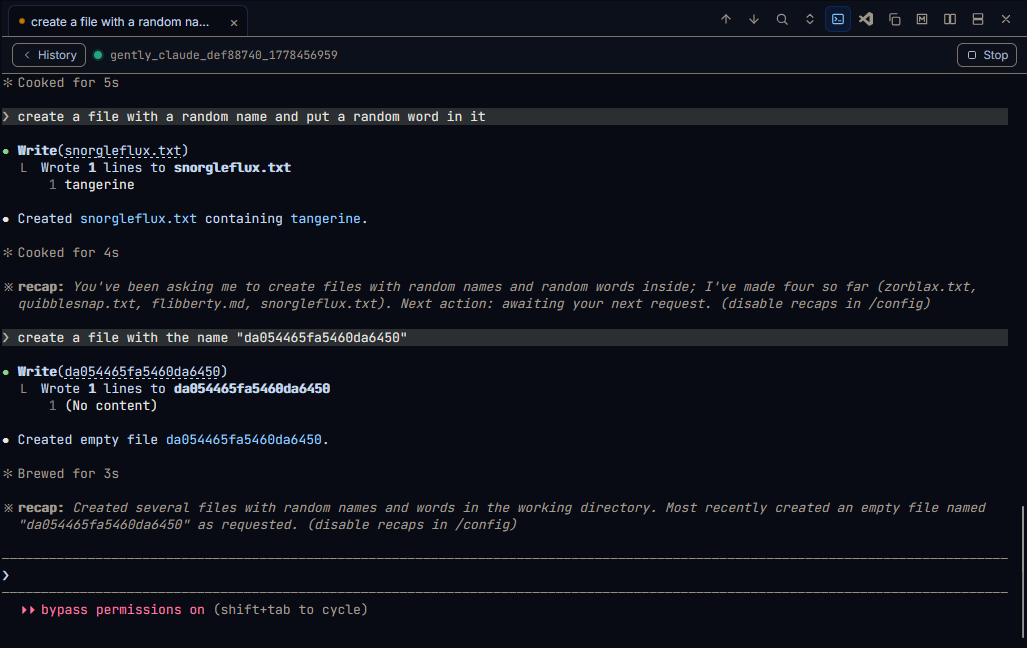1027x648 pixels.
Task: Click 'bypass permissions on' mode indicator
Action: [x=122, y=609]
